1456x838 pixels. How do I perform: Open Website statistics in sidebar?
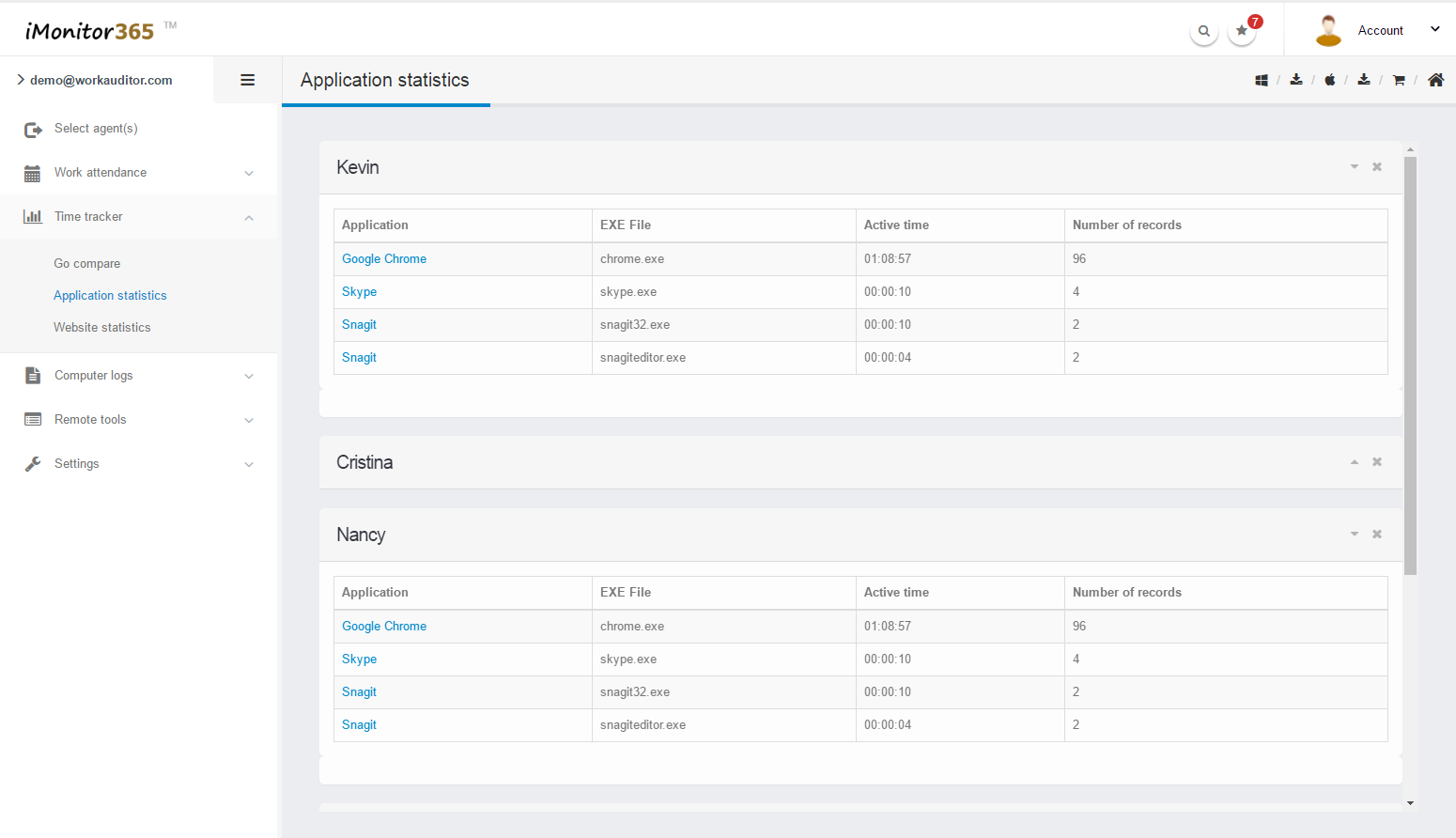point(102,327)
